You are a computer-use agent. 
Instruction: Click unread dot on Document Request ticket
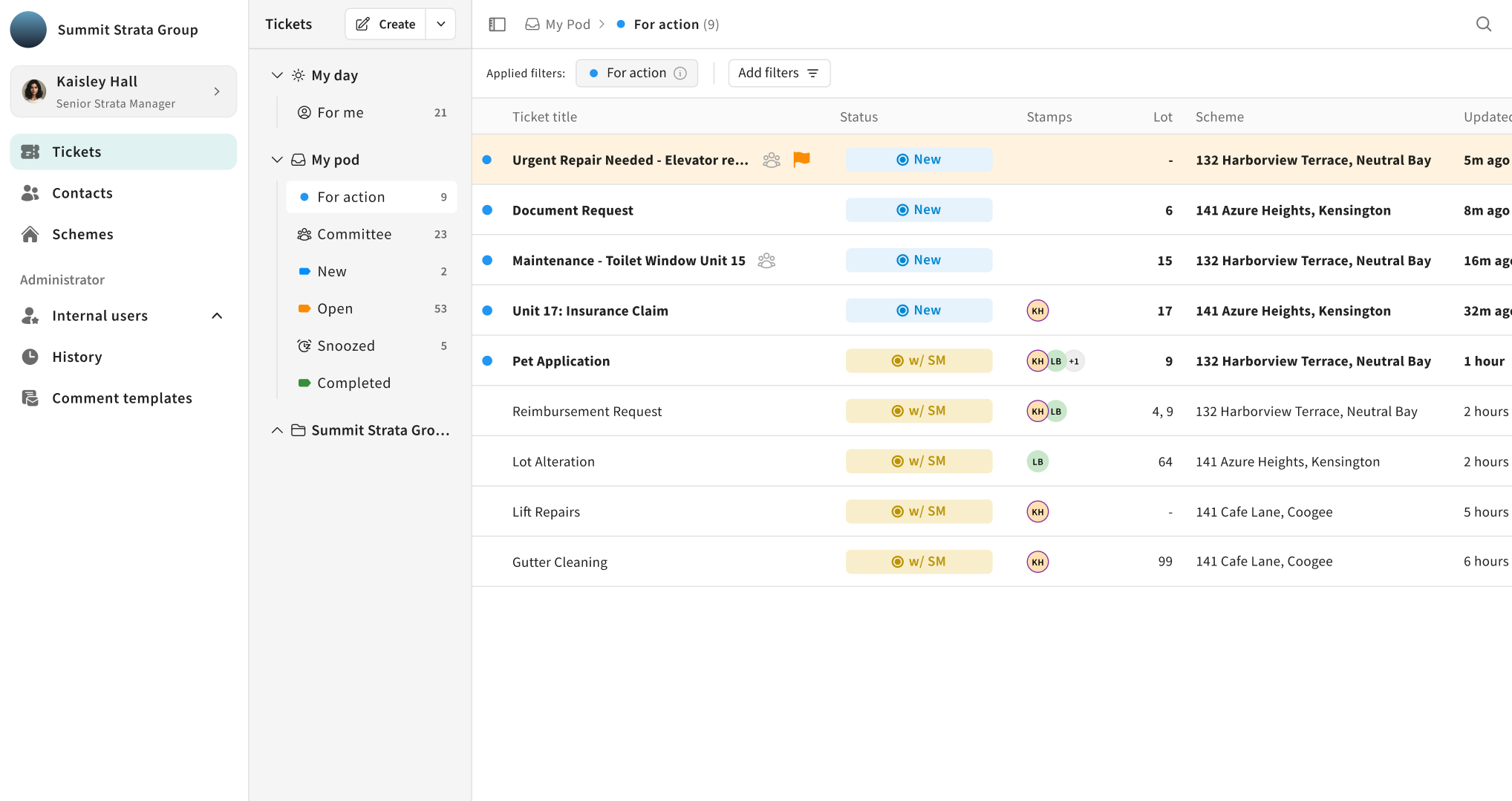487,210
